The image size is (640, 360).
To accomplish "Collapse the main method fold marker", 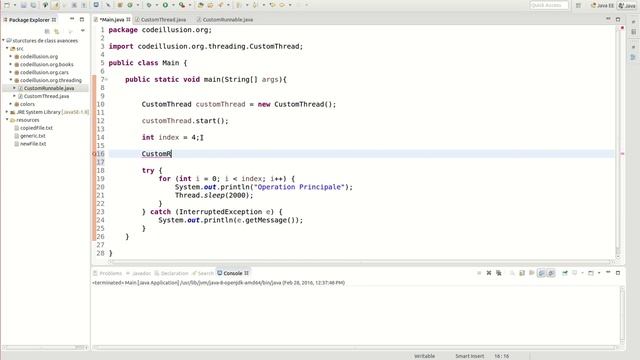I will [107, 79].
